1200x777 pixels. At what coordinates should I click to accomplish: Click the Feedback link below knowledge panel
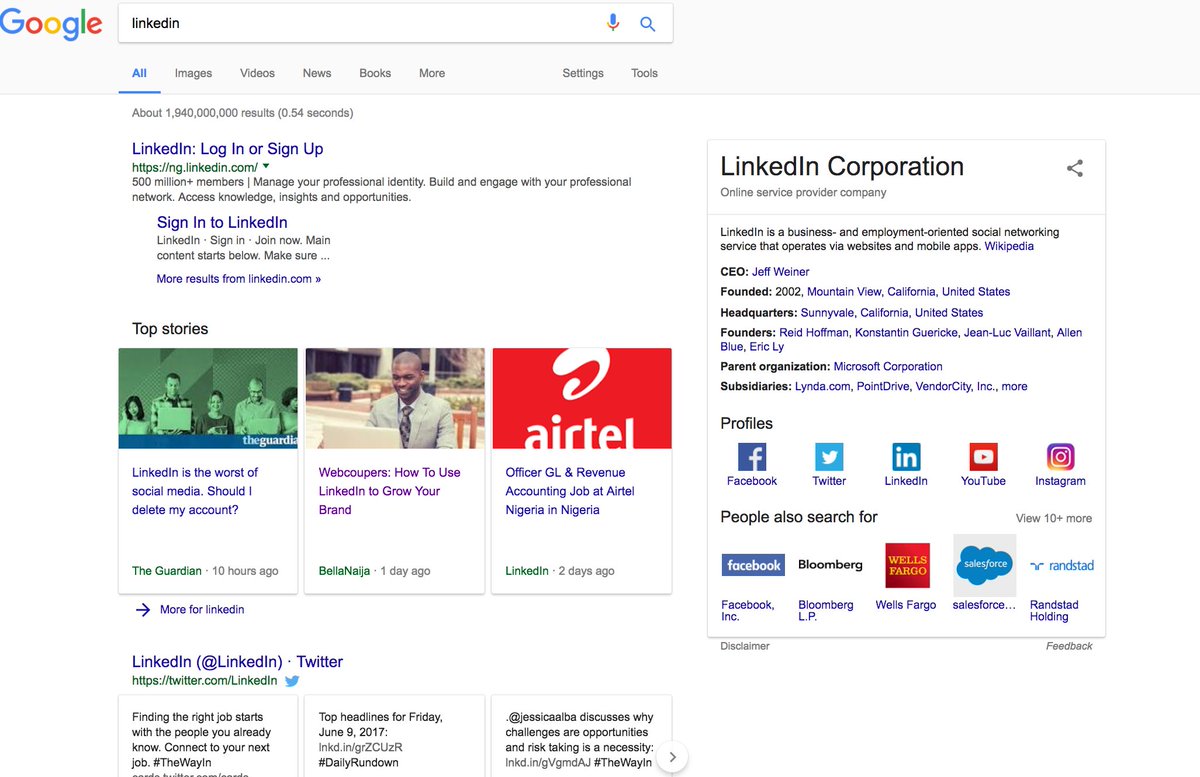tap(1069, 646)
